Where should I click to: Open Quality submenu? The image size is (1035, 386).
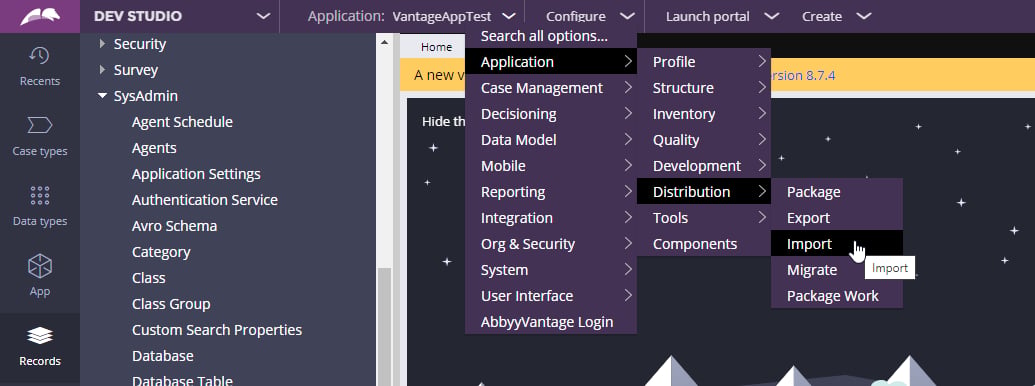(704, 140)
